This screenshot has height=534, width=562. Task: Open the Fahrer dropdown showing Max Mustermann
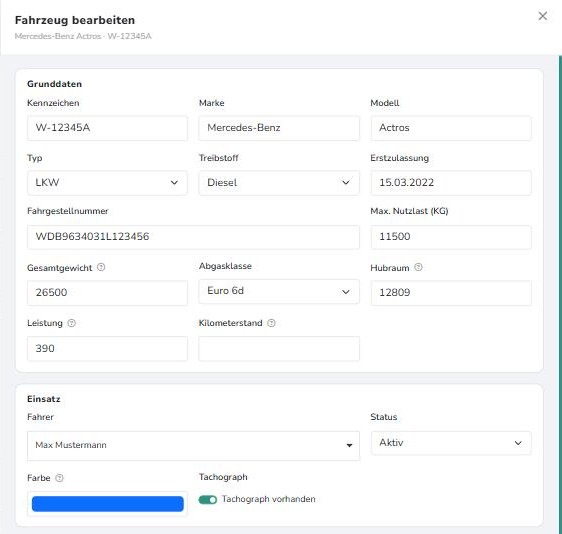[x=193, y=445]
